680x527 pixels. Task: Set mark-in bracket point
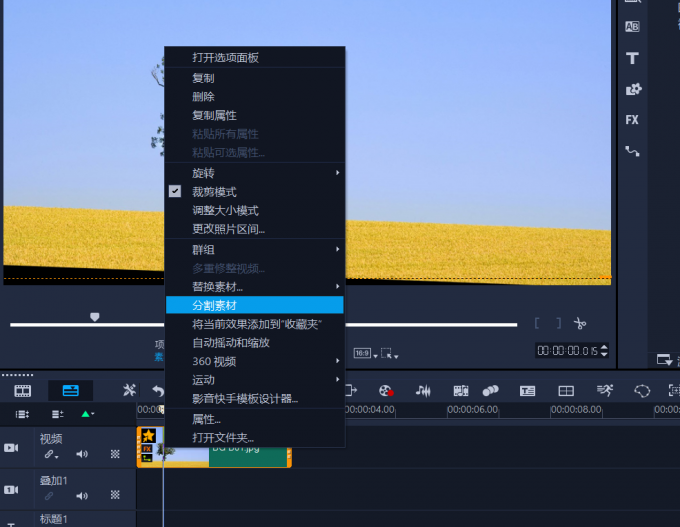click(537, 323)
